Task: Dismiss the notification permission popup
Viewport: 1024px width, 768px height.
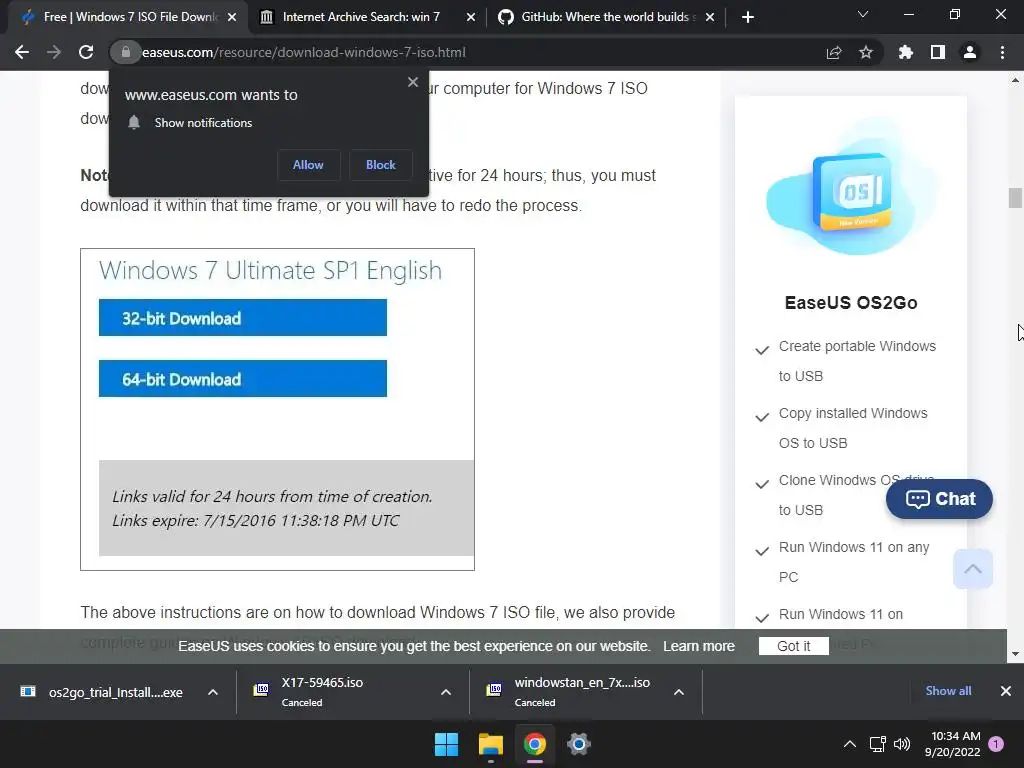Action: point(413,82)
